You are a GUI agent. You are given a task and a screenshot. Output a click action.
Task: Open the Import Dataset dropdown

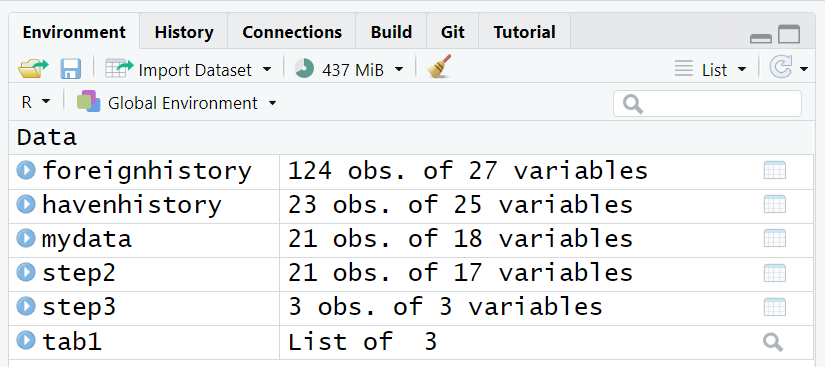(x=188, y=69)
